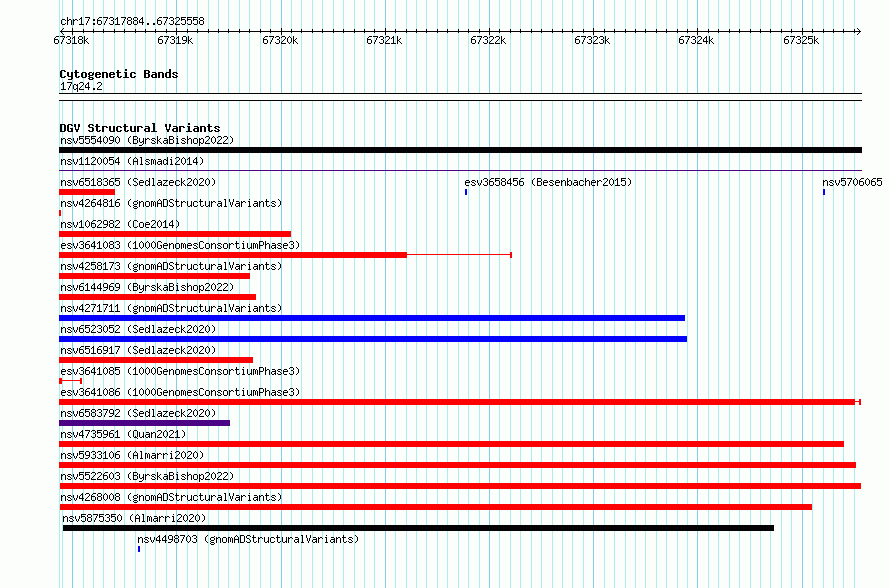Open the nsv4498703 (gnomADStructuralVariants) label
This screenshot has width=890, height=588.
point(248,539)
